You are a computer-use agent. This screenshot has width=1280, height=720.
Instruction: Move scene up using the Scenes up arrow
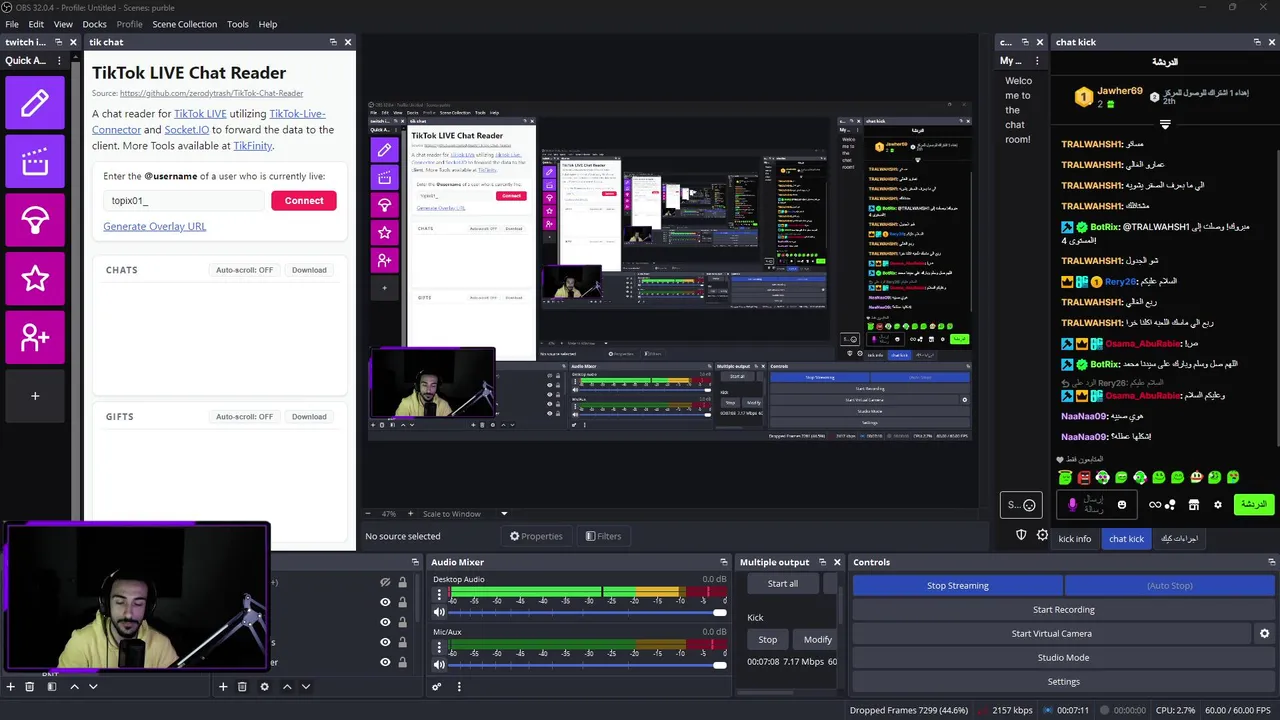click(x=74, y=686)
